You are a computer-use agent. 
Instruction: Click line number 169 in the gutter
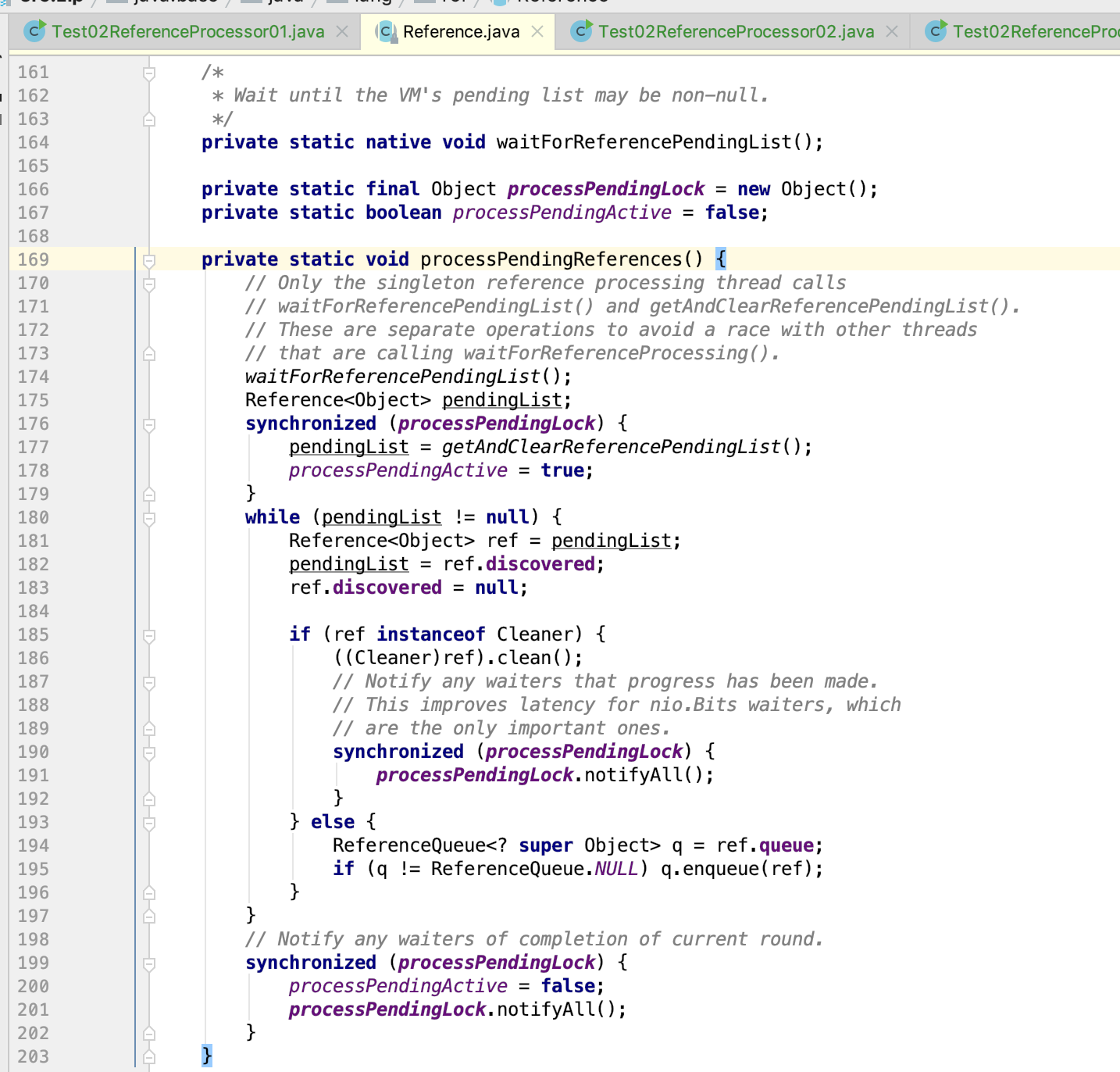click(33, 259)
